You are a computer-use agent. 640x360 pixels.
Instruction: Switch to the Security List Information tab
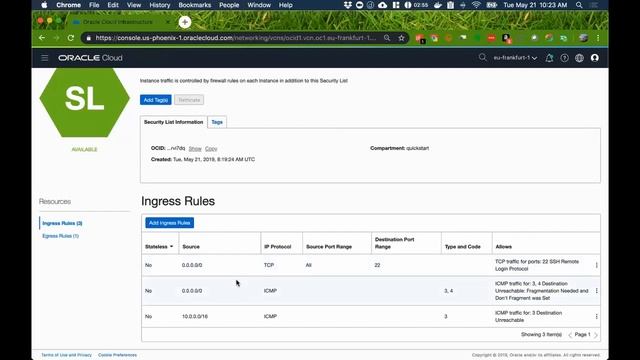pos(173,122)
